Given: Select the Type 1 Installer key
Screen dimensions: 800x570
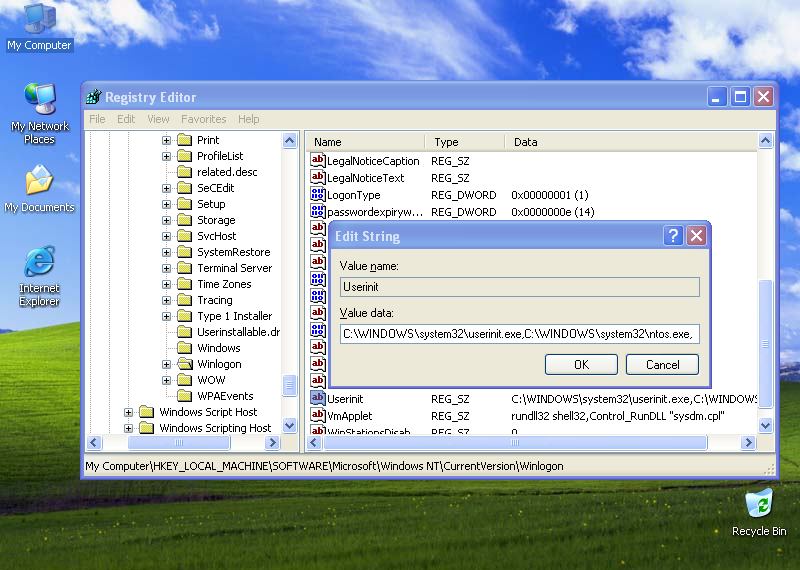Looking at the screenshot, I should (x=234, y=316).
